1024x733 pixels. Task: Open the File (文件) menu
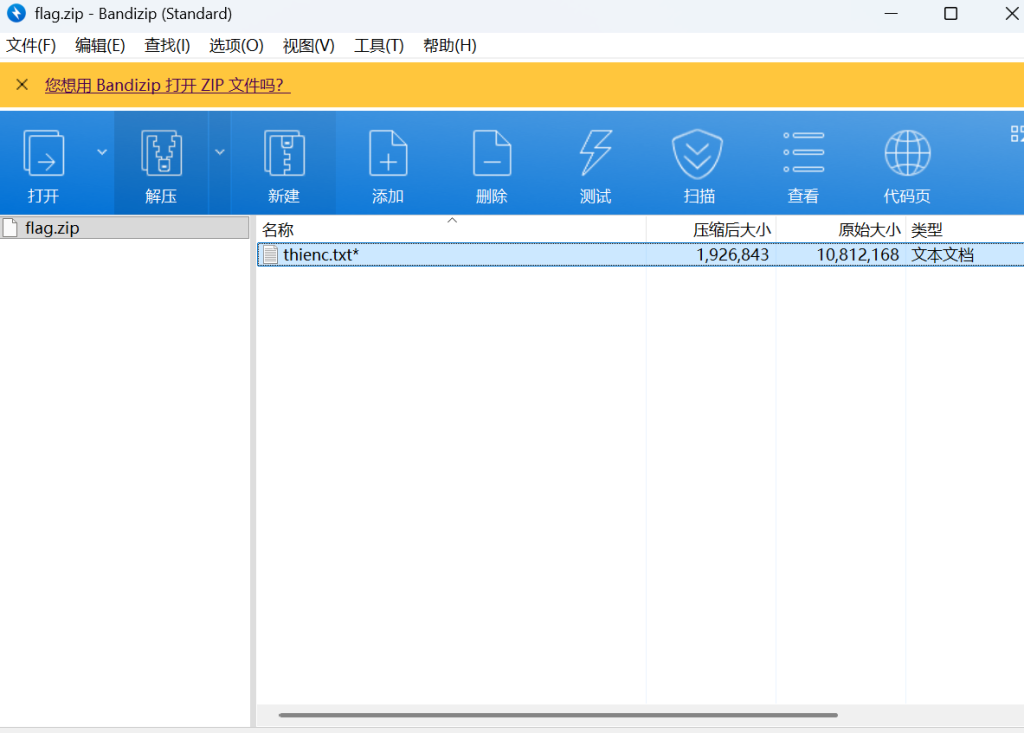pos(31,46)
